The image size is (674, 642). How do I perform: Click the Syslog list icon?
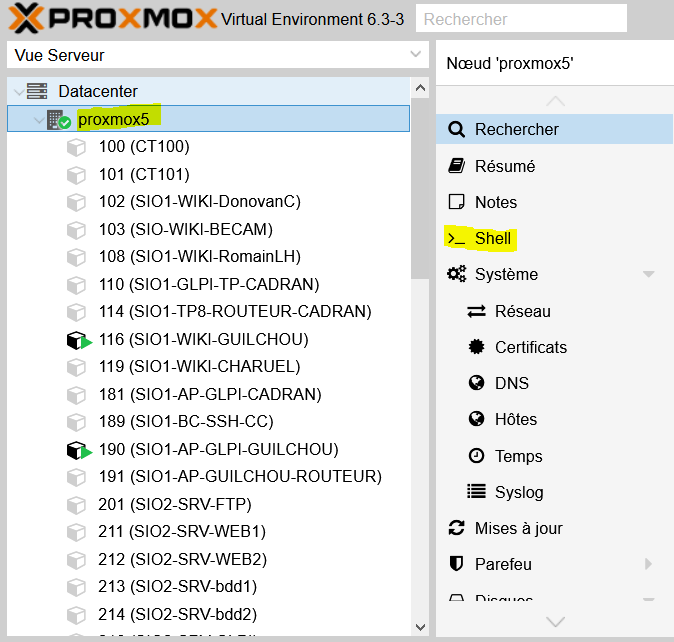tap(476, 492)
